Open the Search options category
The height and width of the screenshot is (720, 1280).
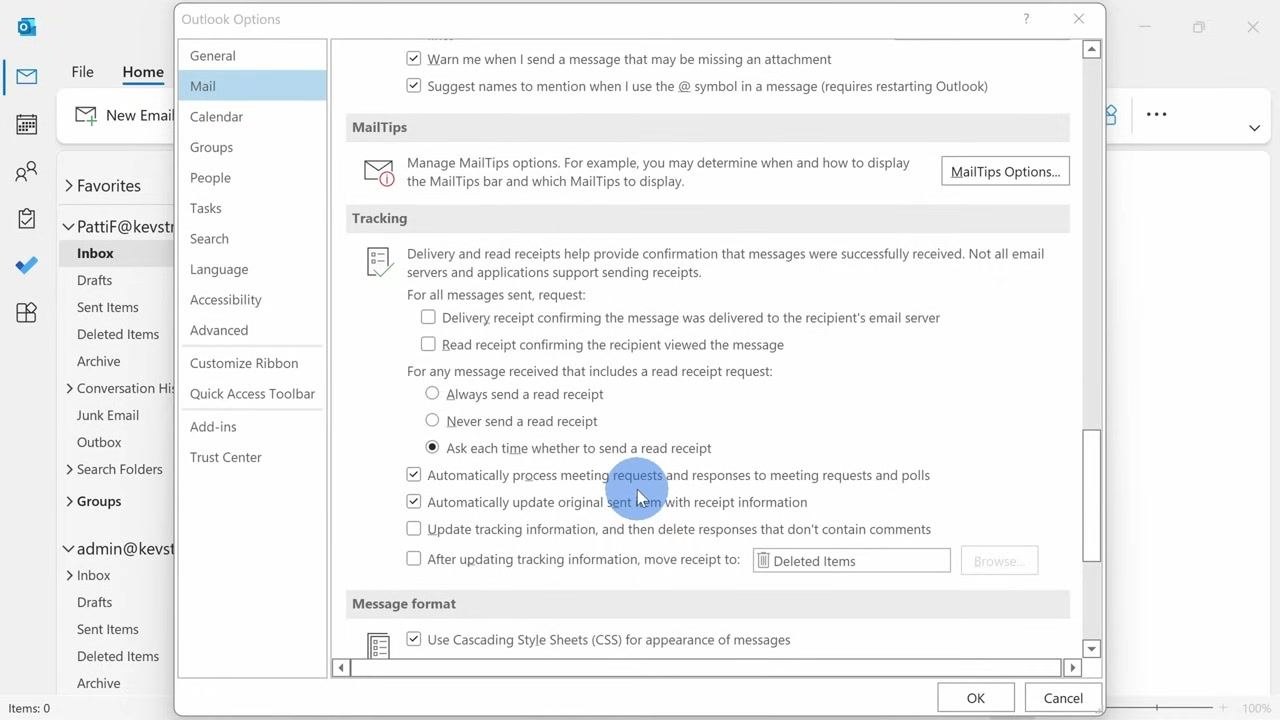pos(252,239)
